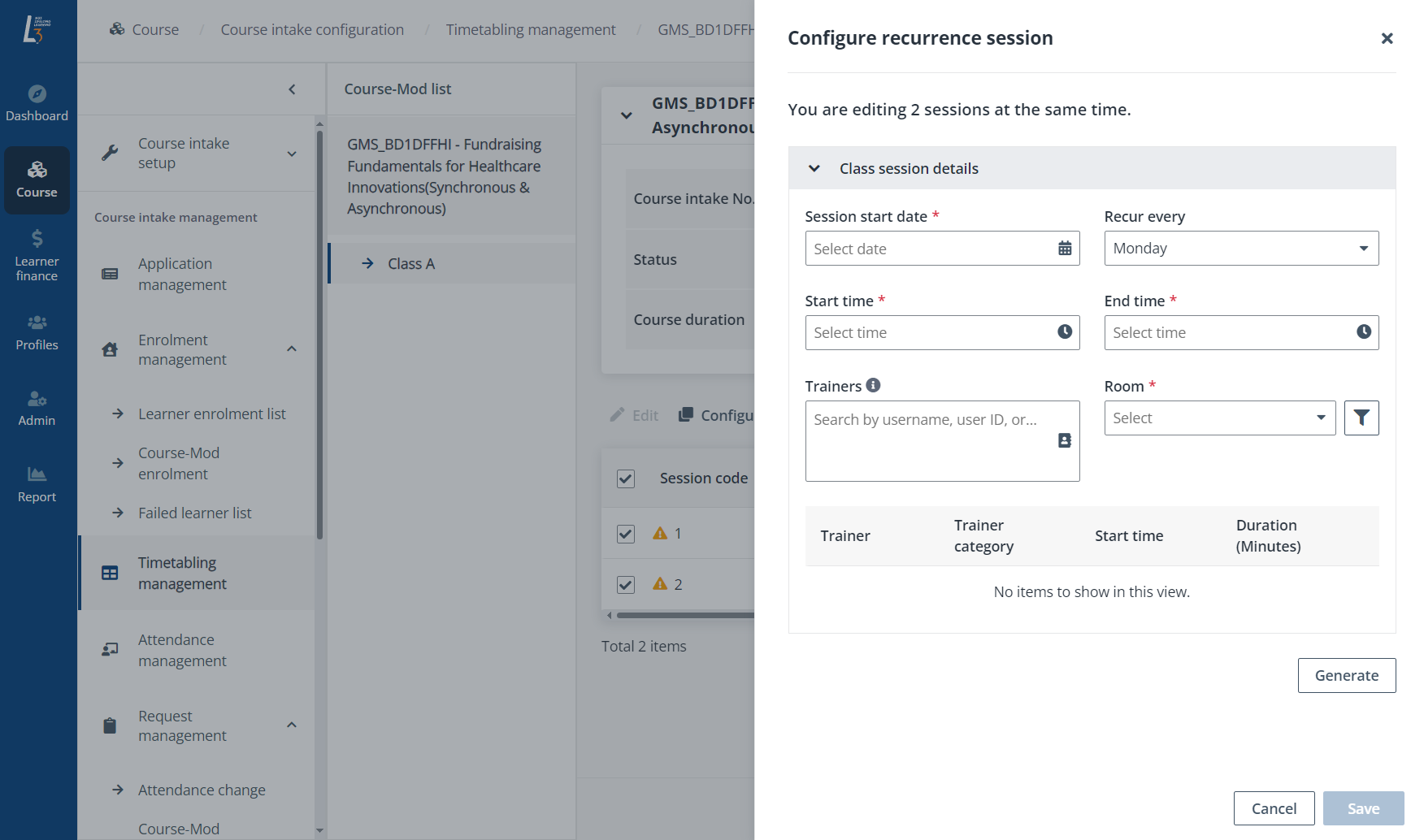This screenshot has width=1424, height=840.
Task: Click the contact card icon in Trainers field
Action: (x=1065, y=441)
